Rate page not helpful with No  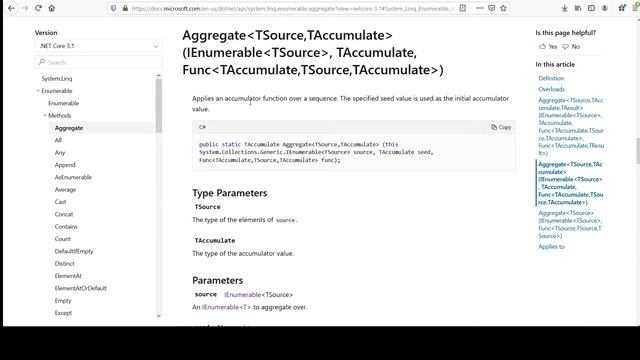coord(571,47)
